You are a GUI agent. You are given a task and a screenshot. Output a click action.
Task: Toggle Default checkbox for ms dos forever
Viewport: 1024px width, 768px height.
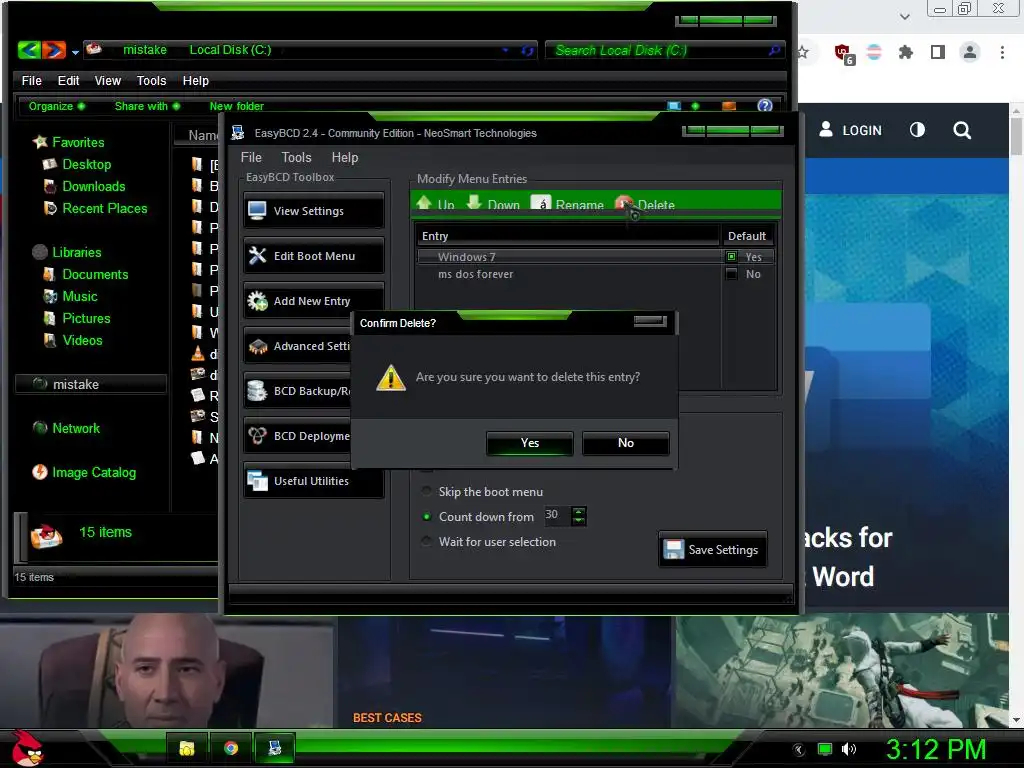731,274
